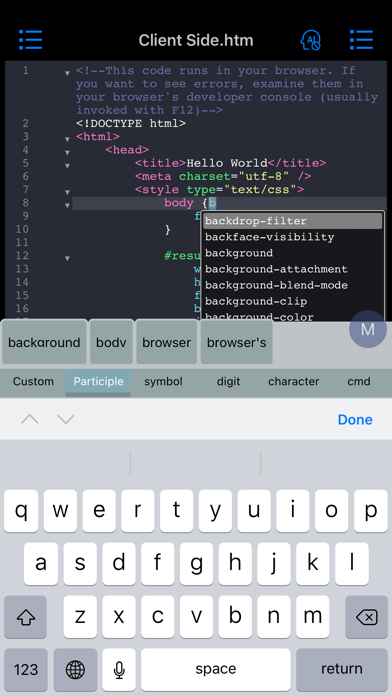Image resolution: width=392 pixels, height=696 pixels.
Task: Tap the AI assistant head icon
Action: (x=310, y=40)
